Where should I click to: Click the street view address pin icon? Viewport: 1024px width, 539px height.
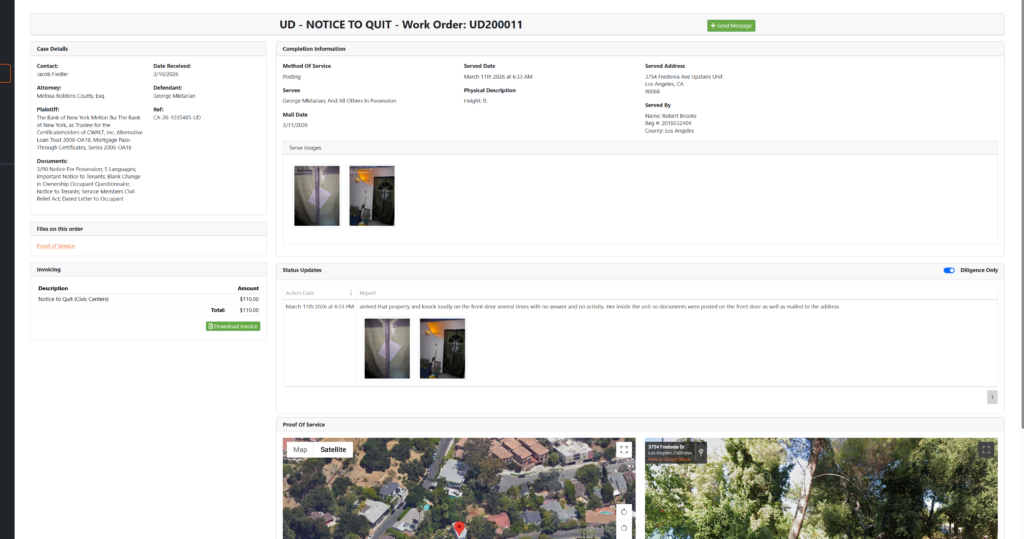700,451
